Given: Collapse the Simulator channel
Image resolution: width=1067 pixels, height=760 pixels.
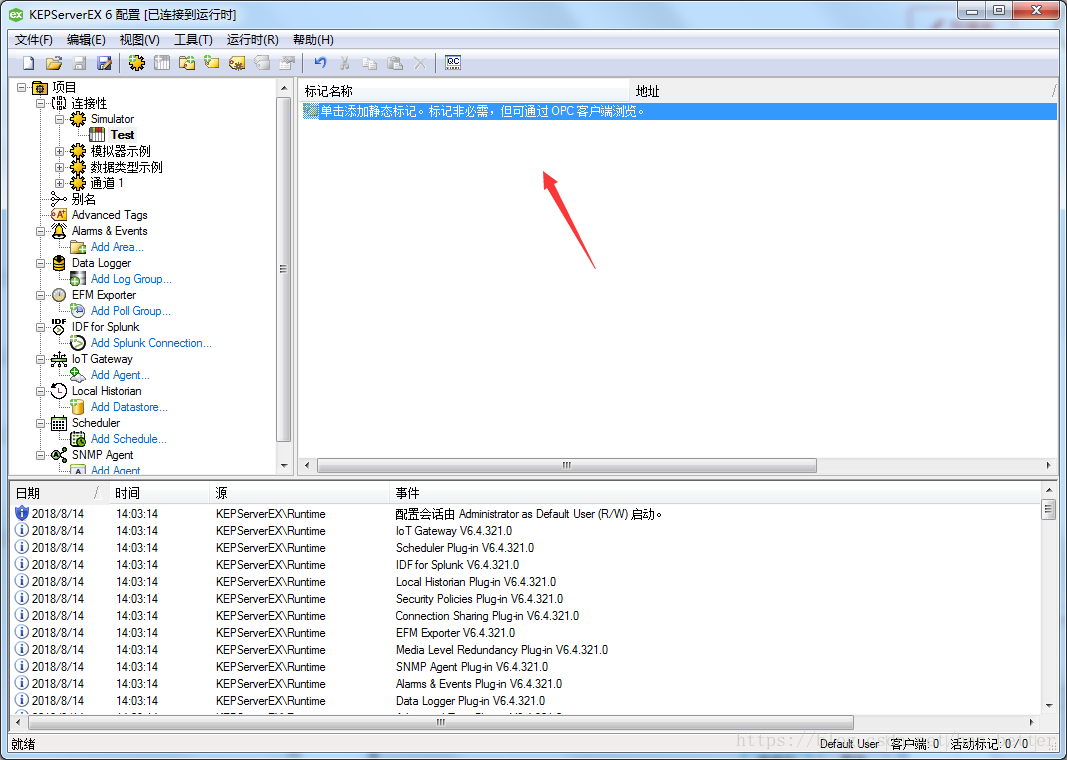Looking at the screenshot, I should coord(59,119).
